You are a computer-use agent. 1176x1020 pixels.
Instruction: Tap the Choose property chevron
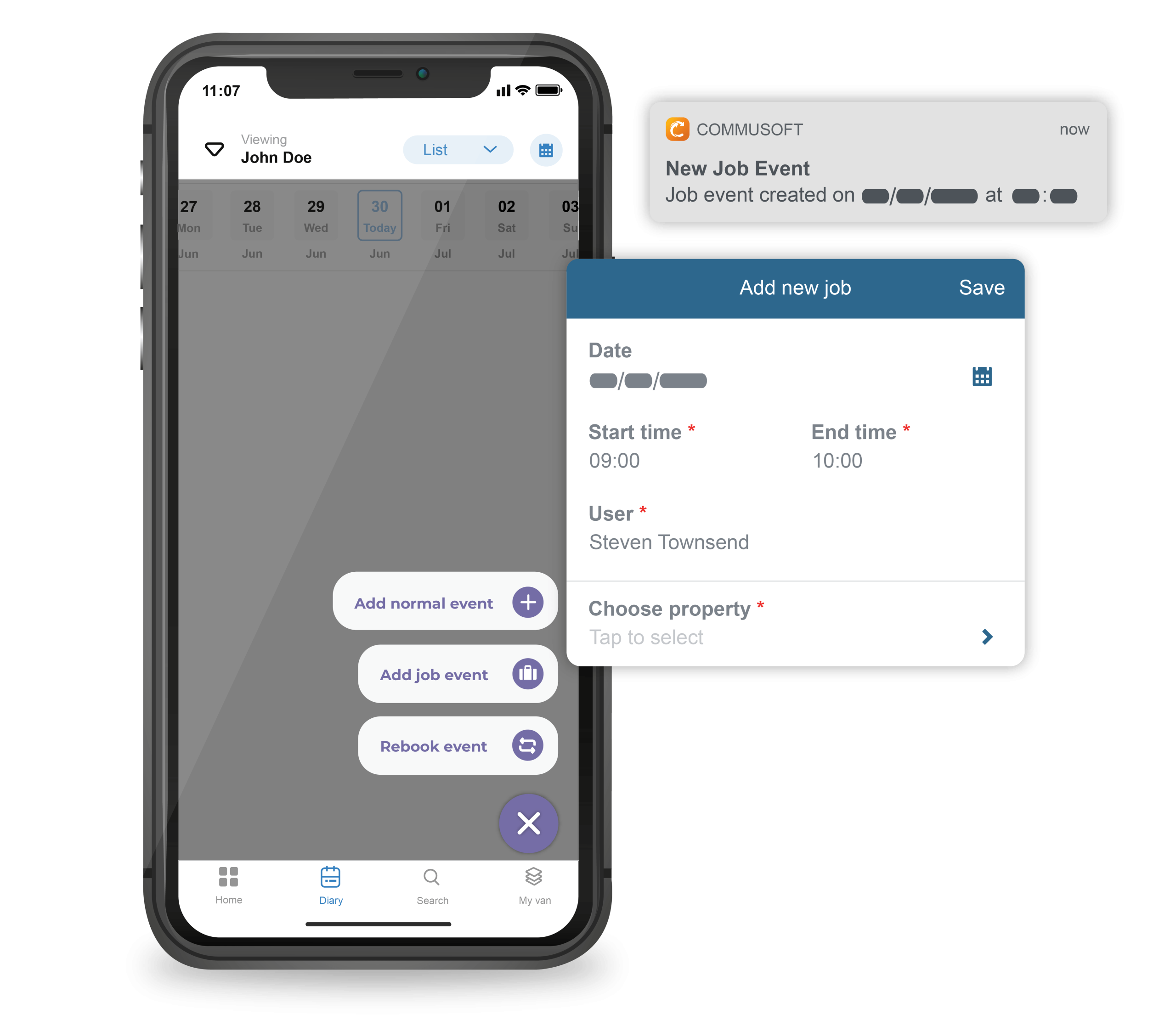coord(987,637)
